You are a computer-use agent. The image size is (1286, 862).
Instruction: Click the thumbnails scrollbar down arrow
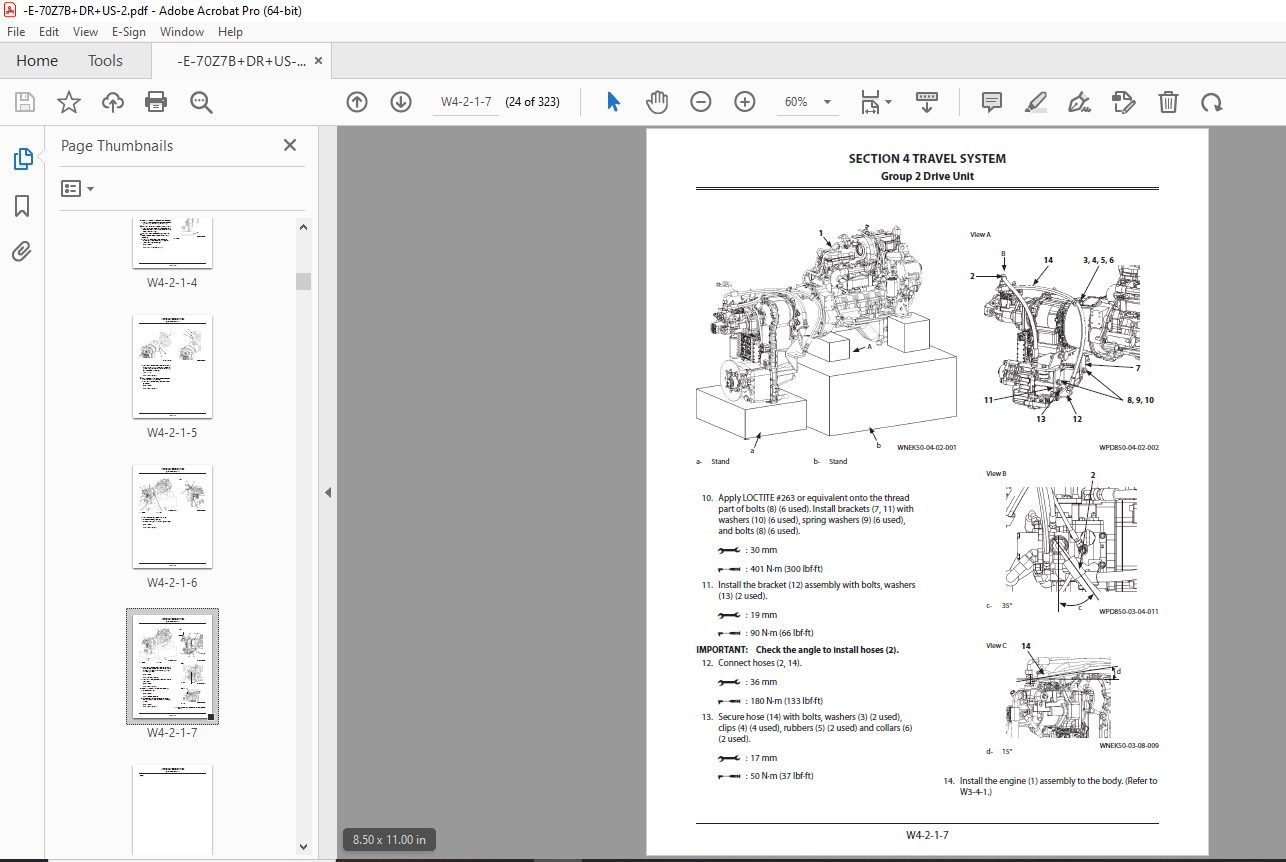coord(303,847)
